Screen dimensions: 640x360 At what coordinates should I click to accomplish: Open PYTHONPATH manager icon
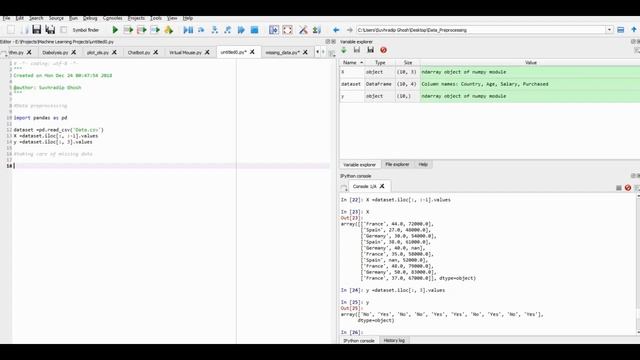(316, 30)
